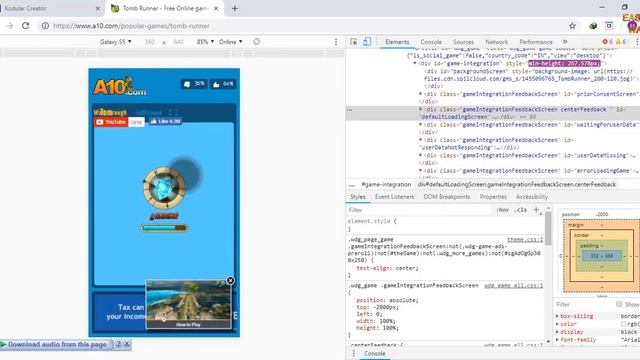The height and width of the screenshot is (360, 640).
Task: Expand the userDataMissing div node
Action: (420, 155)
